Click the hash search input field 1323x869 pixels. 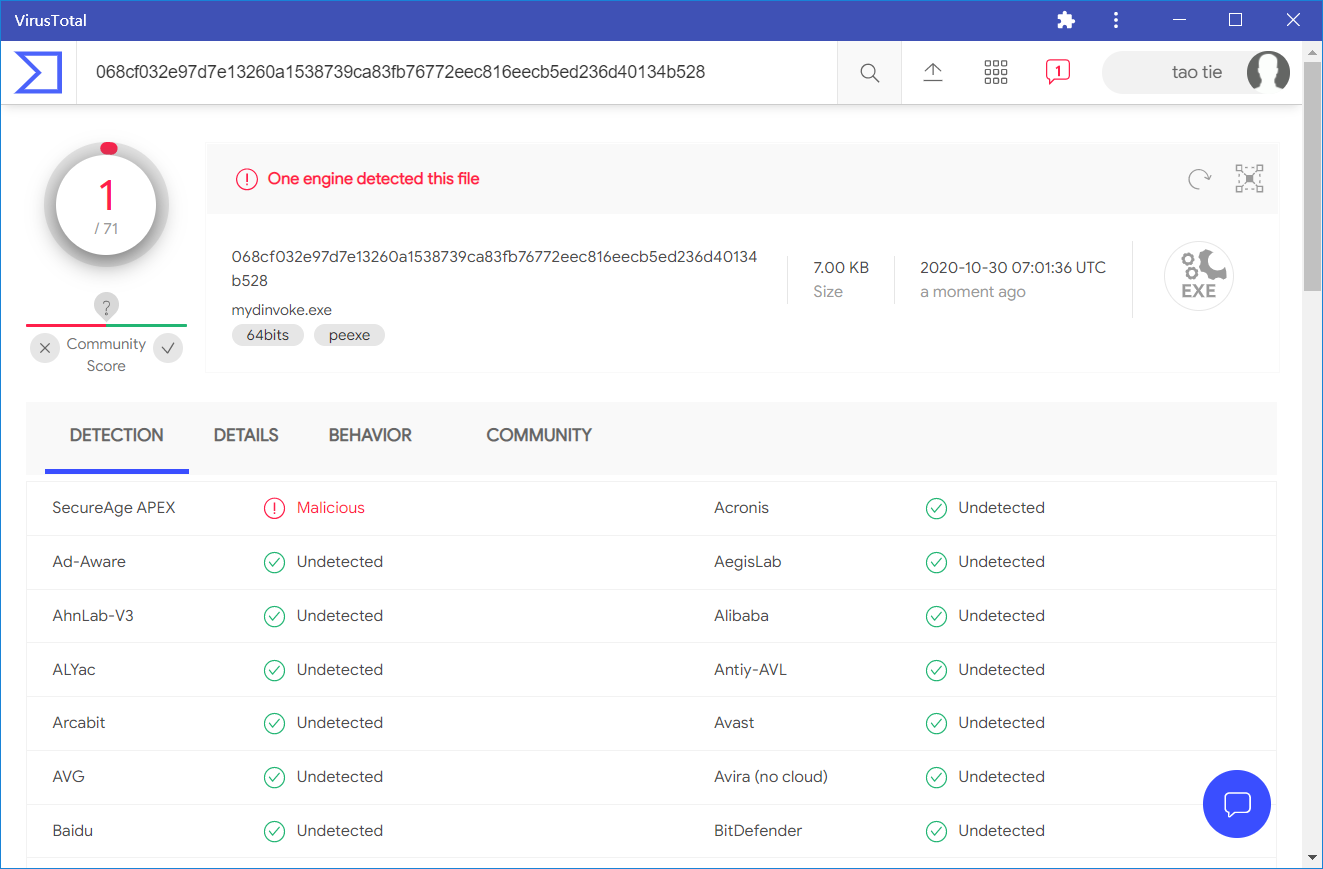(458, 72)
